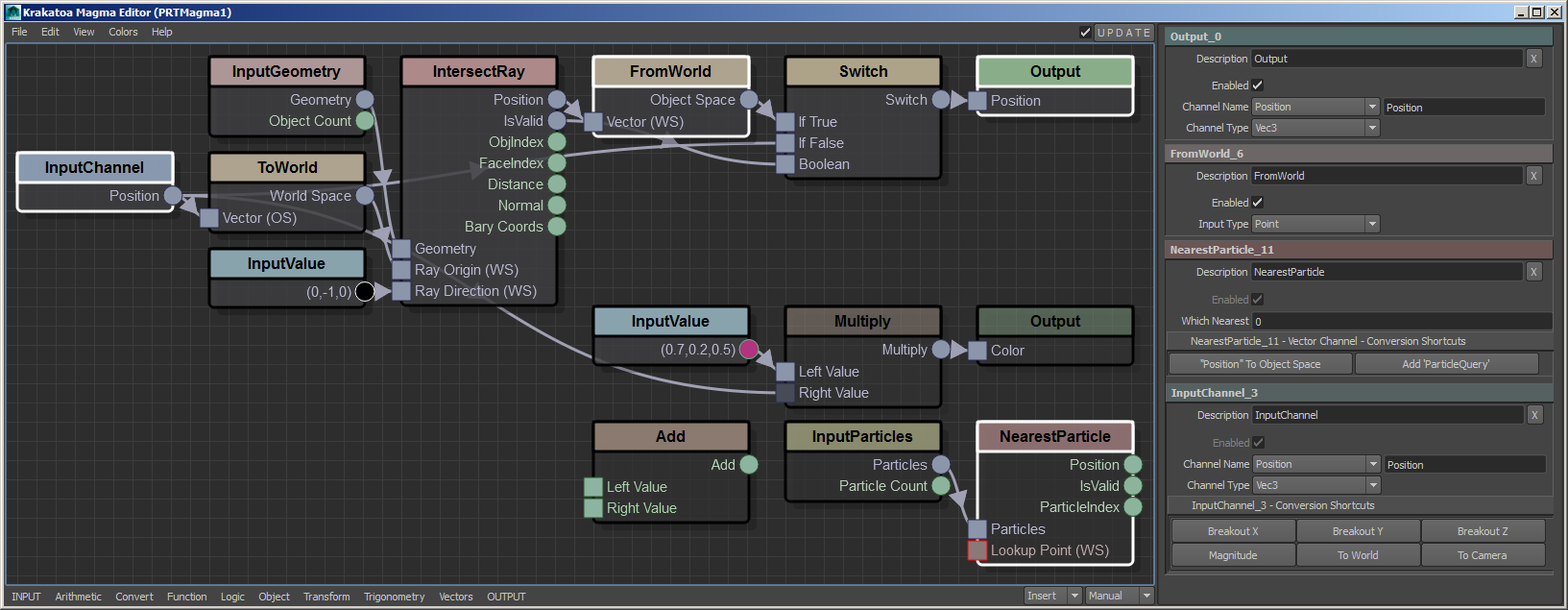Select the Logic node category tab
The width and height of the screenshot is (1568, 610).
(x=232, y=597)
